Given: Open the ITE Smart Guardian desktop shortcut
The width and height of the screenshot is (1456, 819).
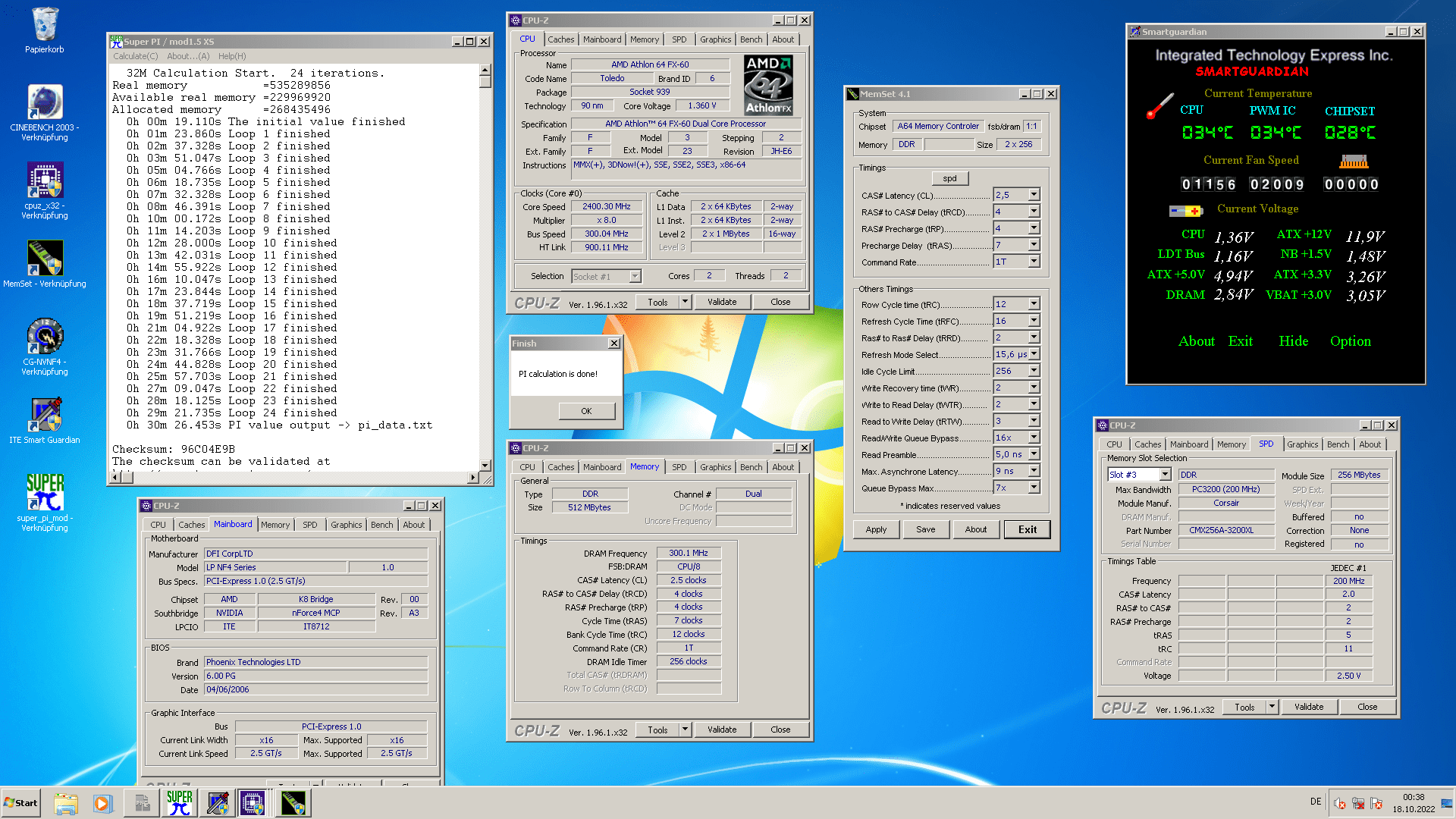Looking at the screenshot, I should (x=44, y=416).
